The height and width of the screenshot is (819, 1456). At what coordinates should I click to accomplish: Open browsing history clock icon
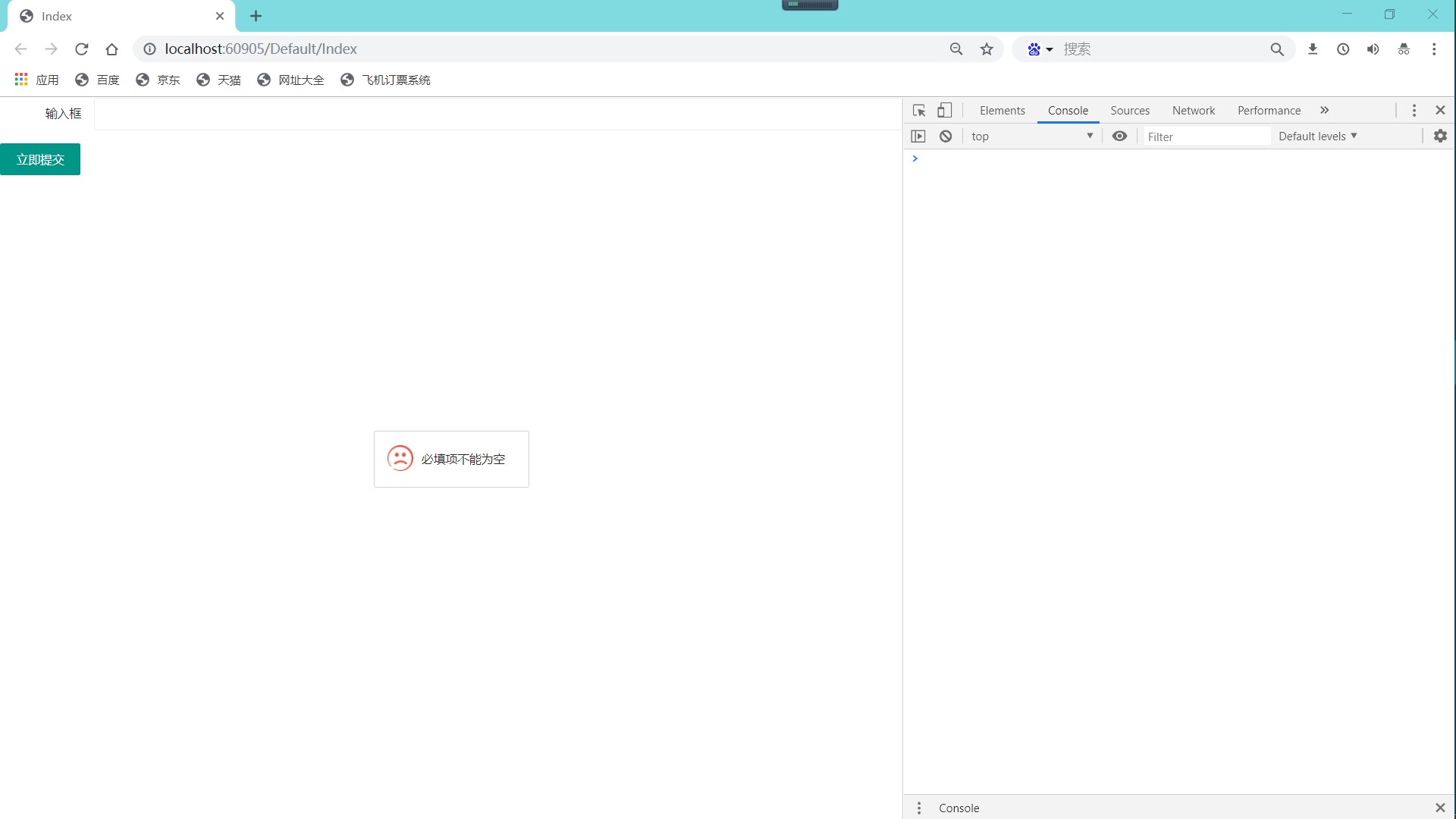click(x=1342, y=49)
